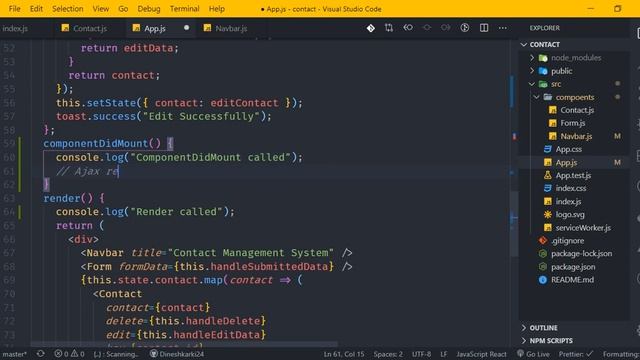This screenshot has width=640, height=360.
Task: Change end of line sequence LF
Action: tap(444, 354)
